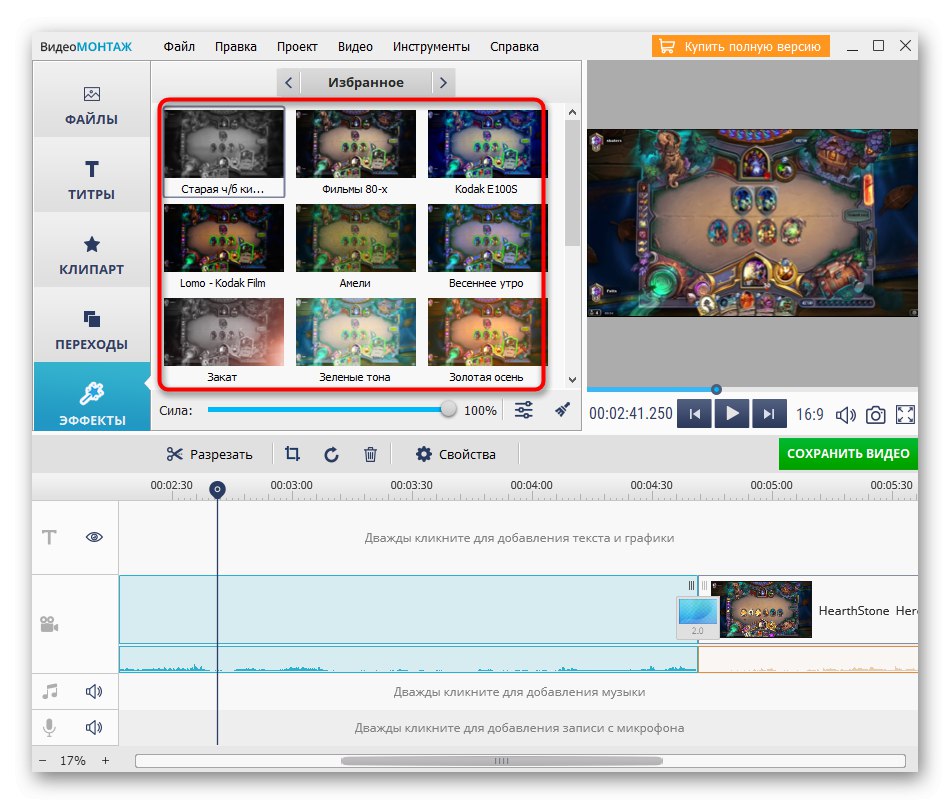Open the Видео menu

click(x=355, y=47)
